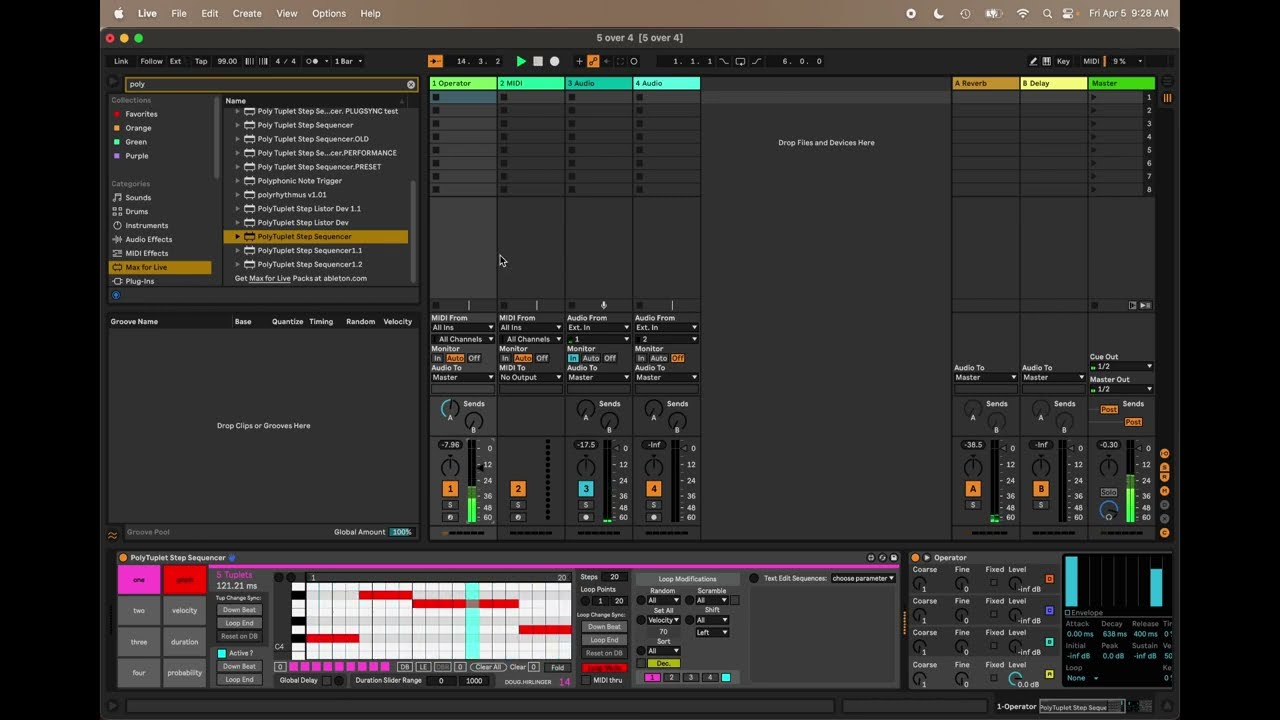Toggle track 4 Audio activator

click(x=654, y=489)
